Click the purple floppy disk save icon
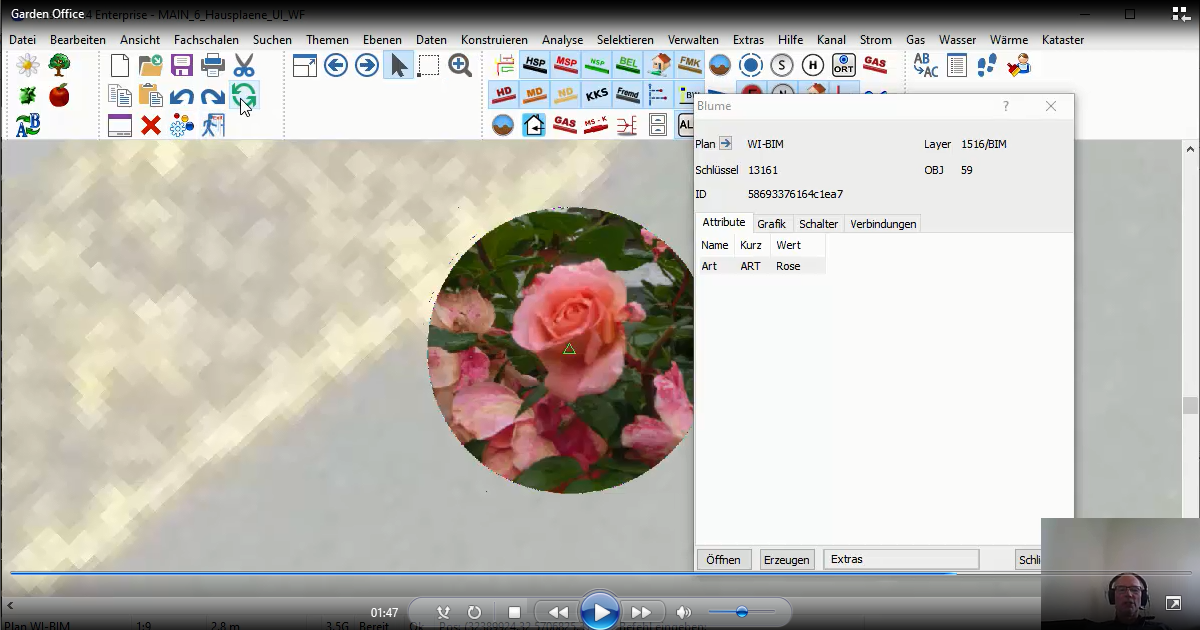 181,66
